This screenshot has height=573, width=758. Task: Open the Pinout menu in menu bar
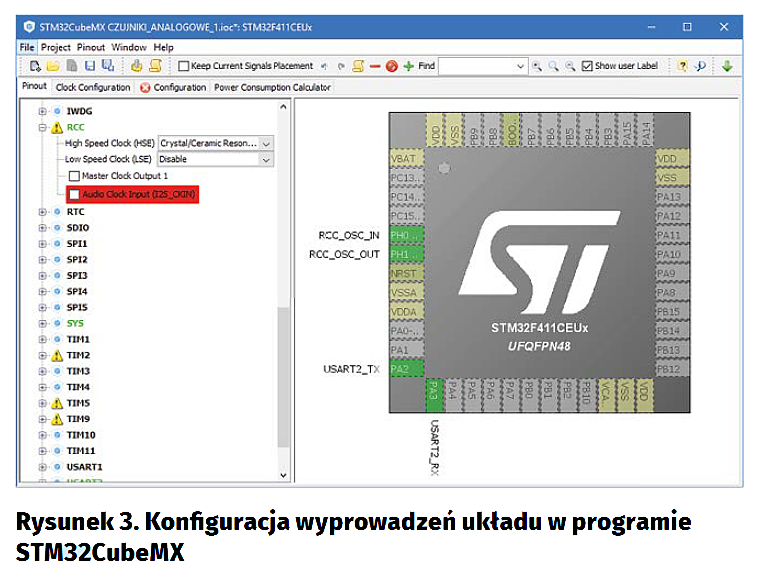tap(91, 47)
